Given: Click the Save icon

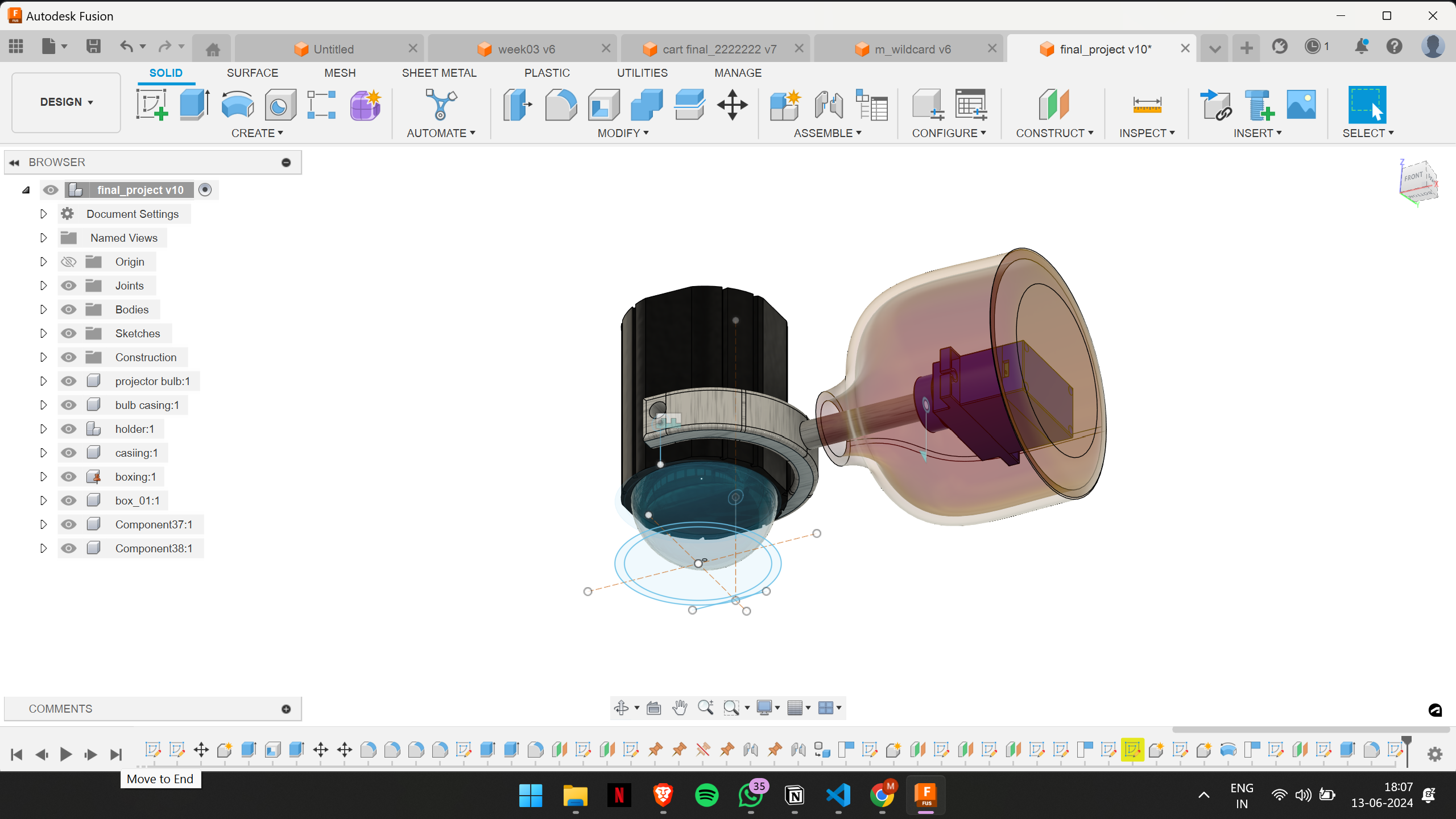Looking at the screenshot, I should (x=93, y=46).
